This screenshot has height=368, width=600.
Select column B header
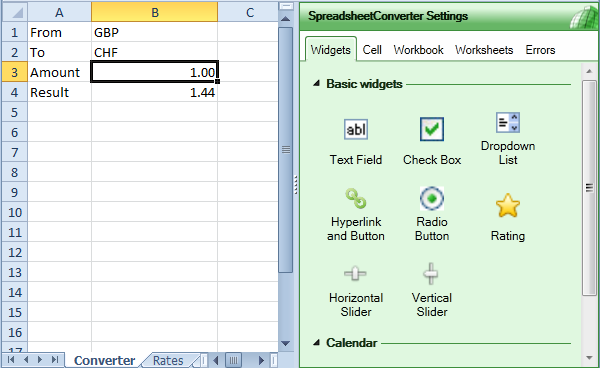click(154, 12)
